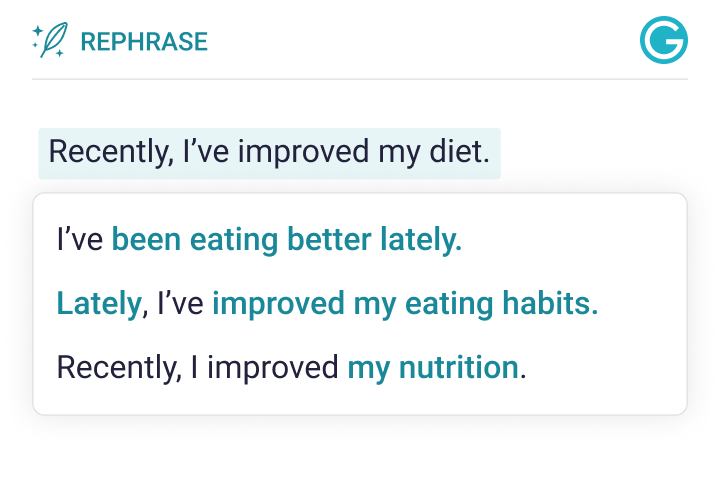Click the teal phrase "my nutrition"
The height and width of the screenshot is (480, 720).
[432, 368]
